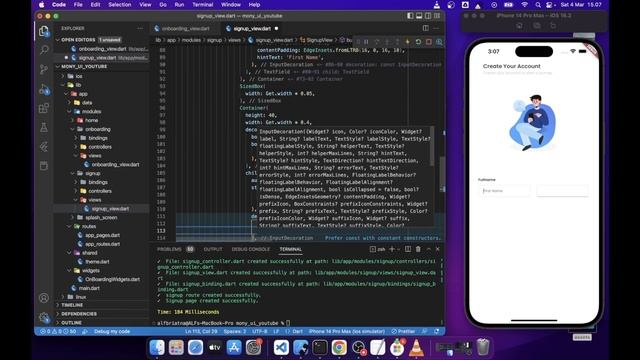Open the Run menu in menu bar

179,5
